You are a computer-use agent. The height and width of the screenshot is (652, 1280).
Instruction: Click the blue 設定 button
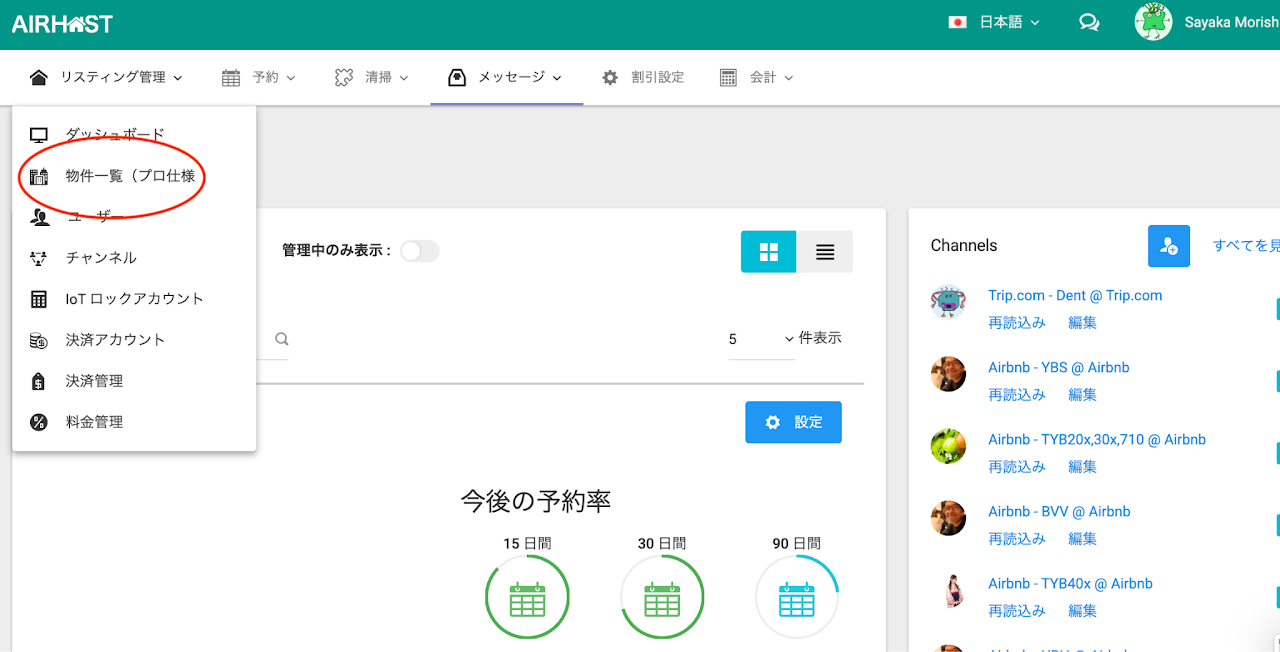click(x=793, y=422)
